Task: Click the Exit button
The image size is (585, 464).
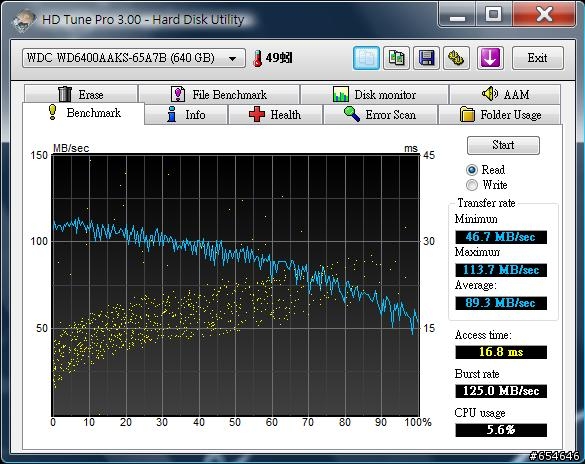Action: (538, 58)
